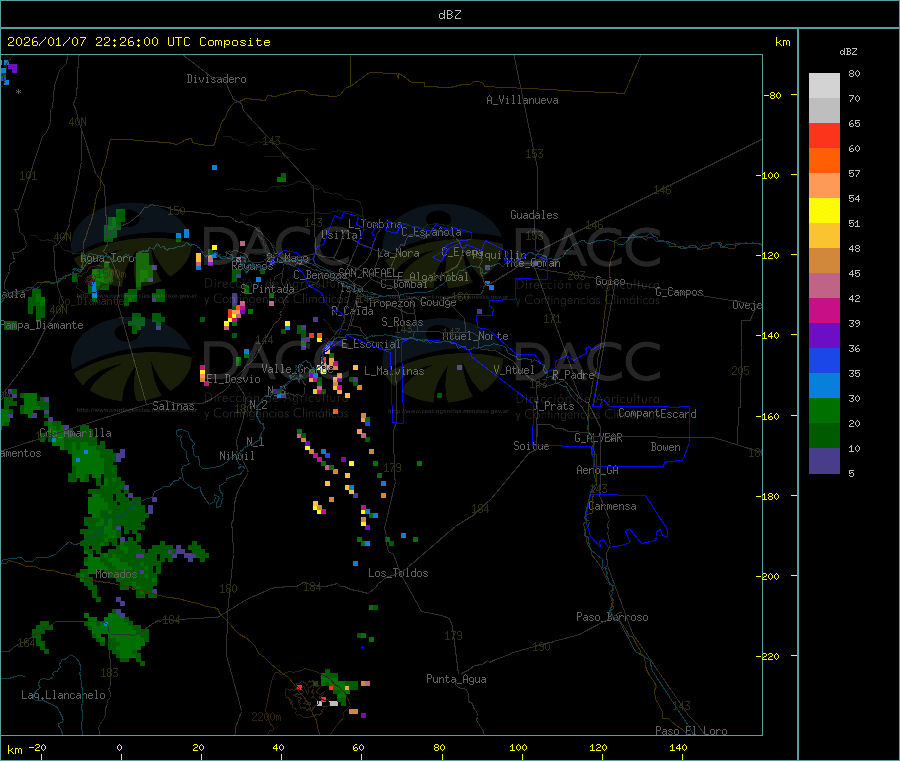Click the 'G_ALVEAR' map label

pos(598,438)
